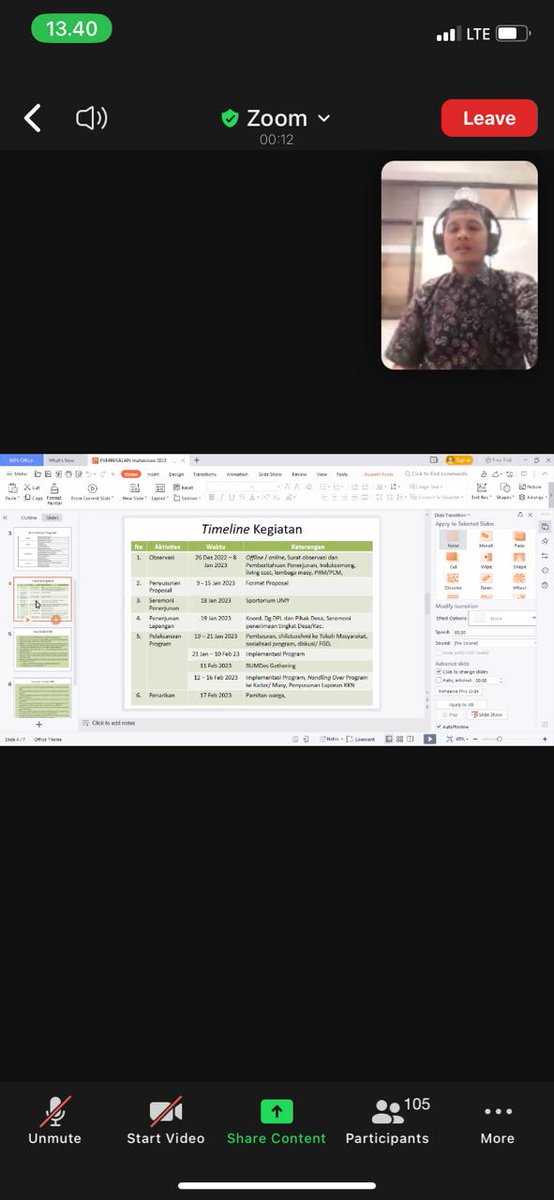Click the Format Painter icon
554x1200 pixels.
click(54, 487)
